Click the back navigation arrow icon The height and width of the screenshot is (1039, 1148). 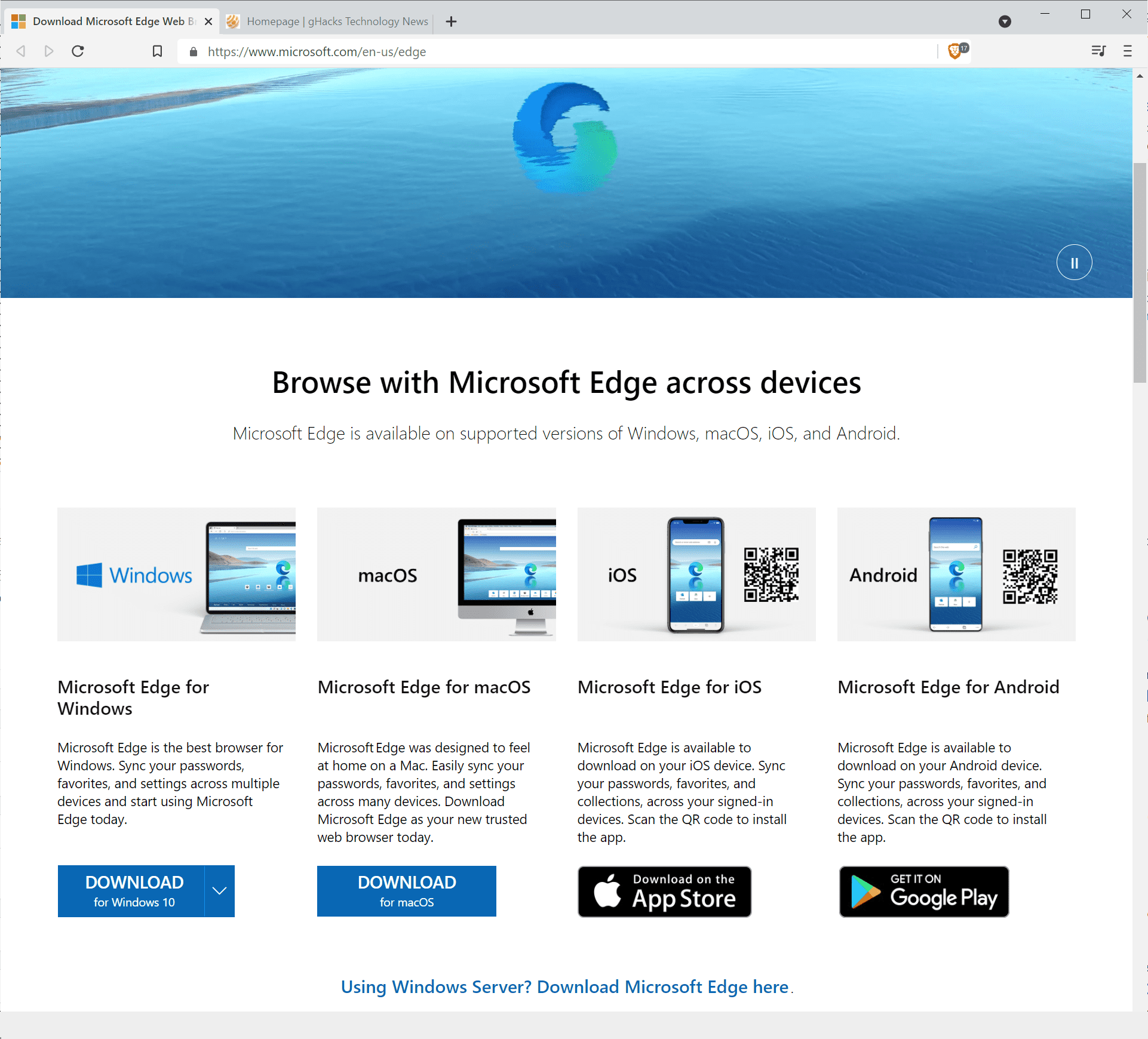tap(19, 51)
